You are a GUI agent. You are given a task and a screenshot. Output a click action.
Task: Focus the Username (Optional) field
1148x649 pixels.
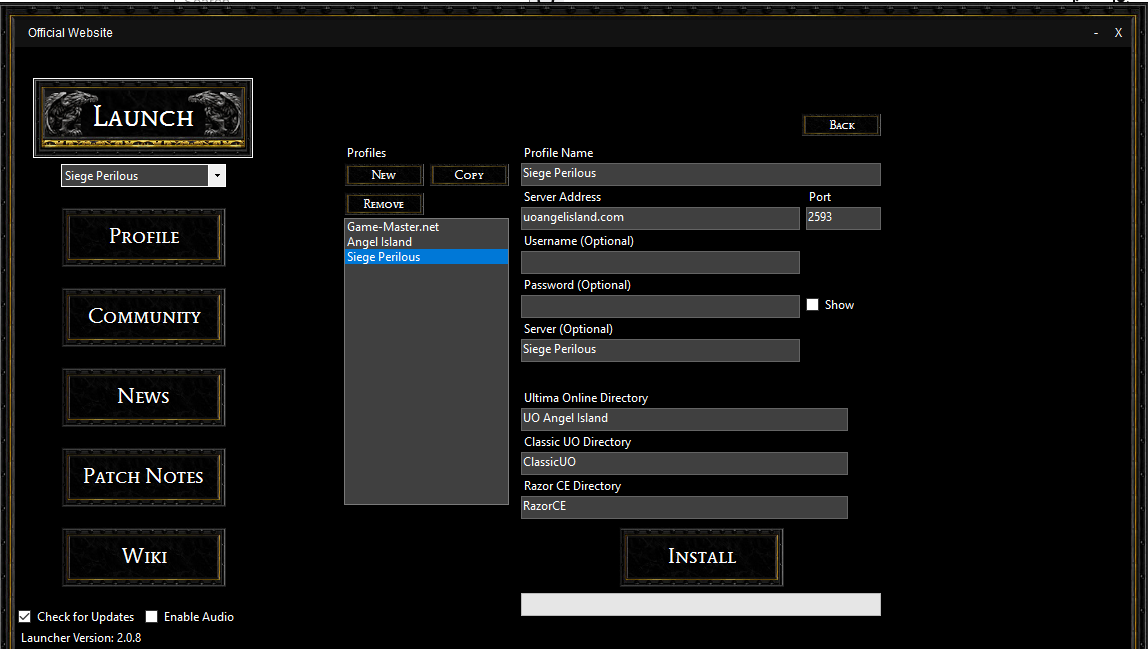click(x=660, y=262)
